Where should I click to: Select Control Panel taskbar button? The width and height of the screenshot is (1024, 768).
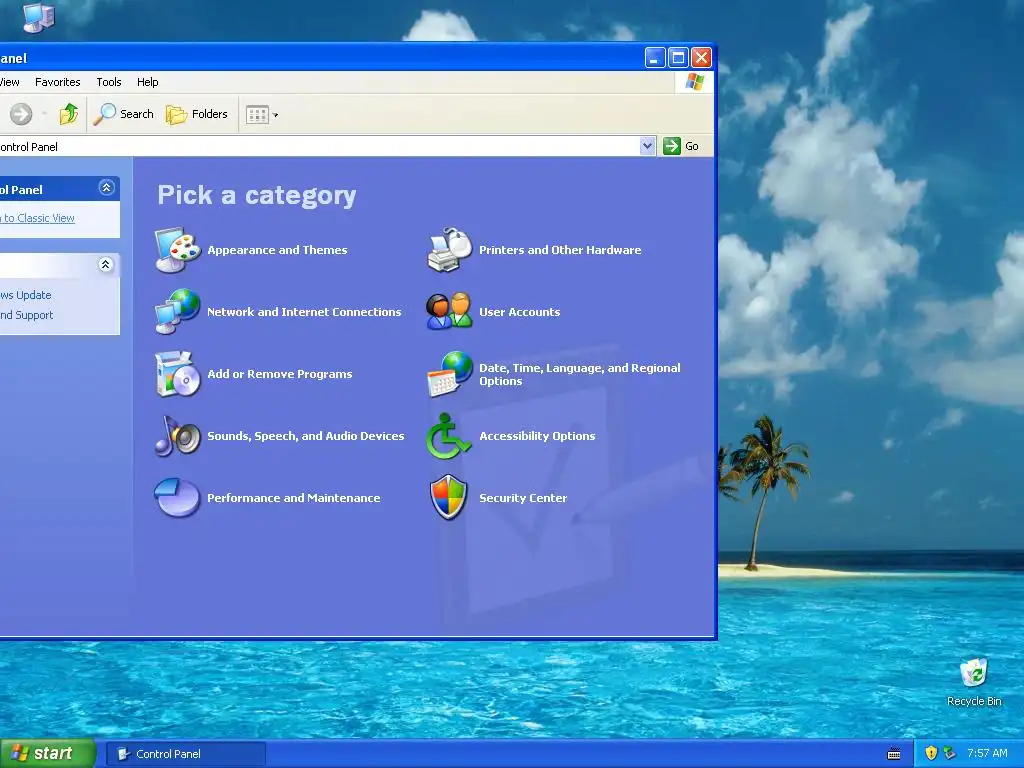coord(186,754)
